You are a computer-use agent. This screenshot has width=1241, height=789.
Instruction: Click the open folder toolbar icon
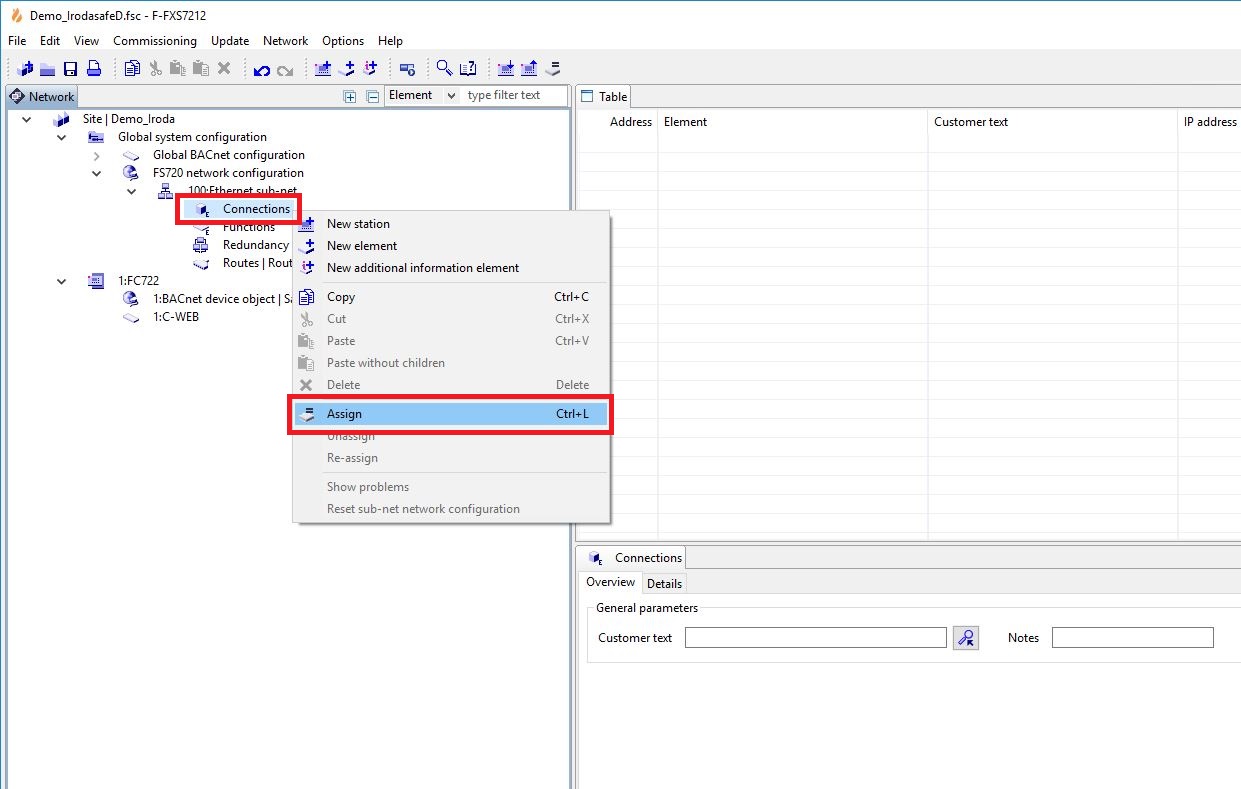click(47, 69)
